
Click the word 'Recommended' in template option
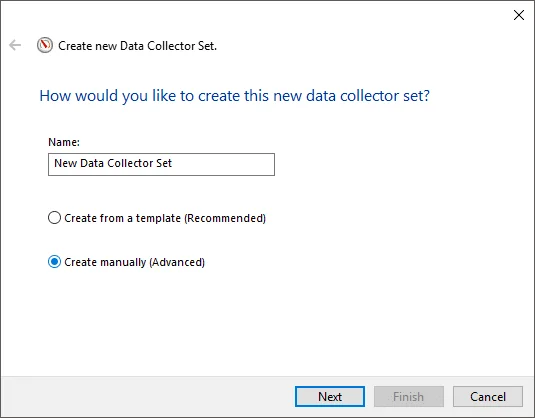(x=225, y=218)
